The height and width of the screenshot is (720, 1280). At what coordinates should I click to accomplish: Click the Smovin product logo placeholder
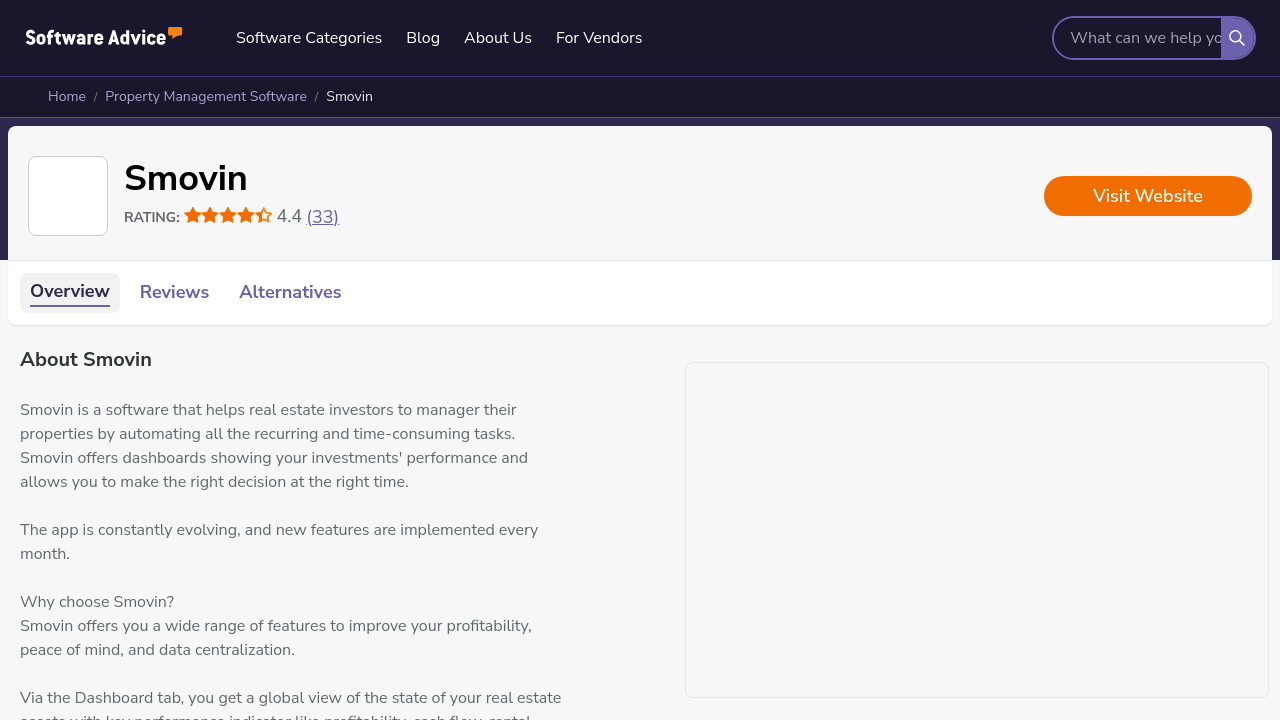[68, 196]
